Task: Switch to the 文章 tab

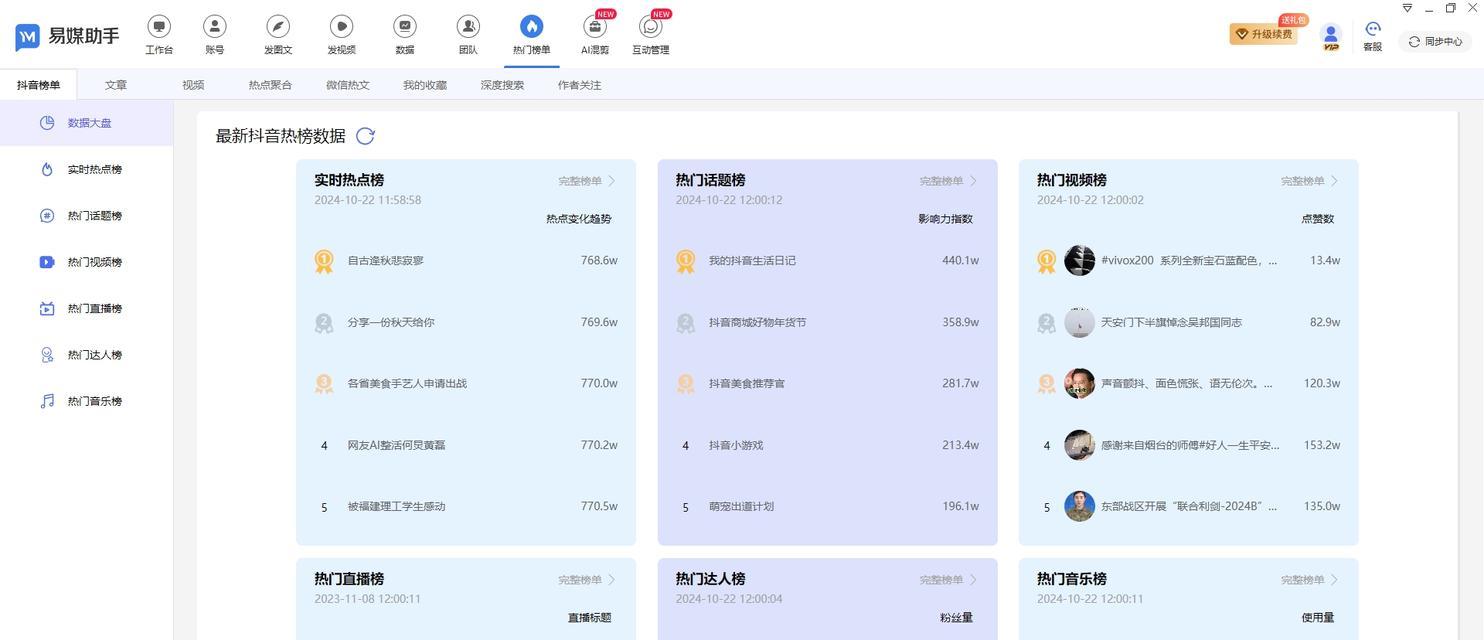Action: click(x=116, y=85)
